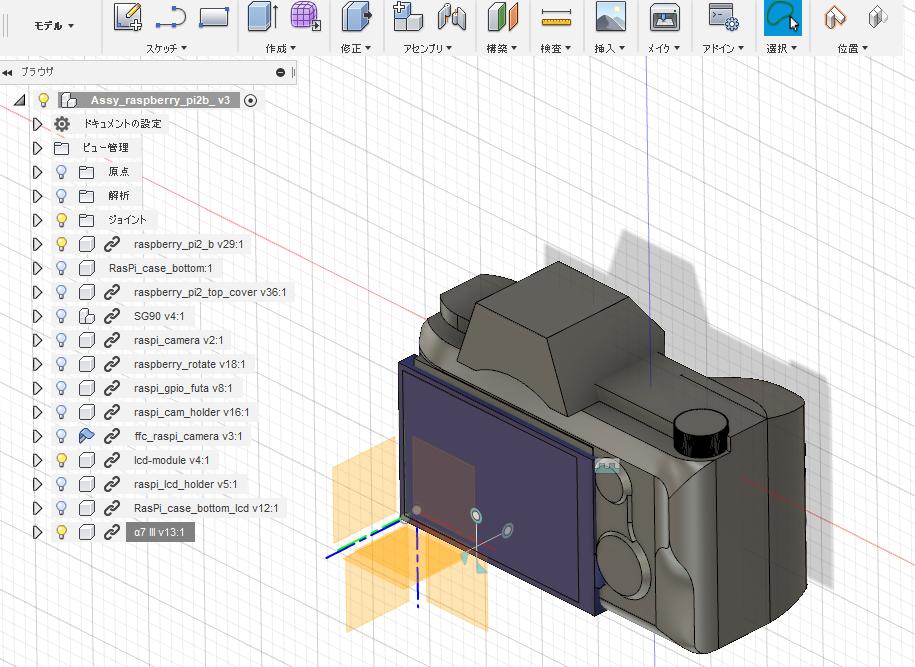Toggle the activate radio button on Assy_raspberry_pi2b_v3

pos(250,100)
